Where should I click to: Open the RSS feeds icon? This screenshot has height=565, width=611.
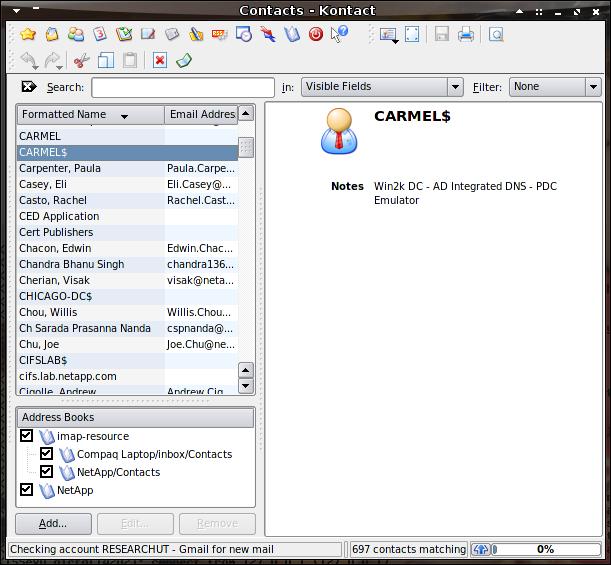[219, 34]
